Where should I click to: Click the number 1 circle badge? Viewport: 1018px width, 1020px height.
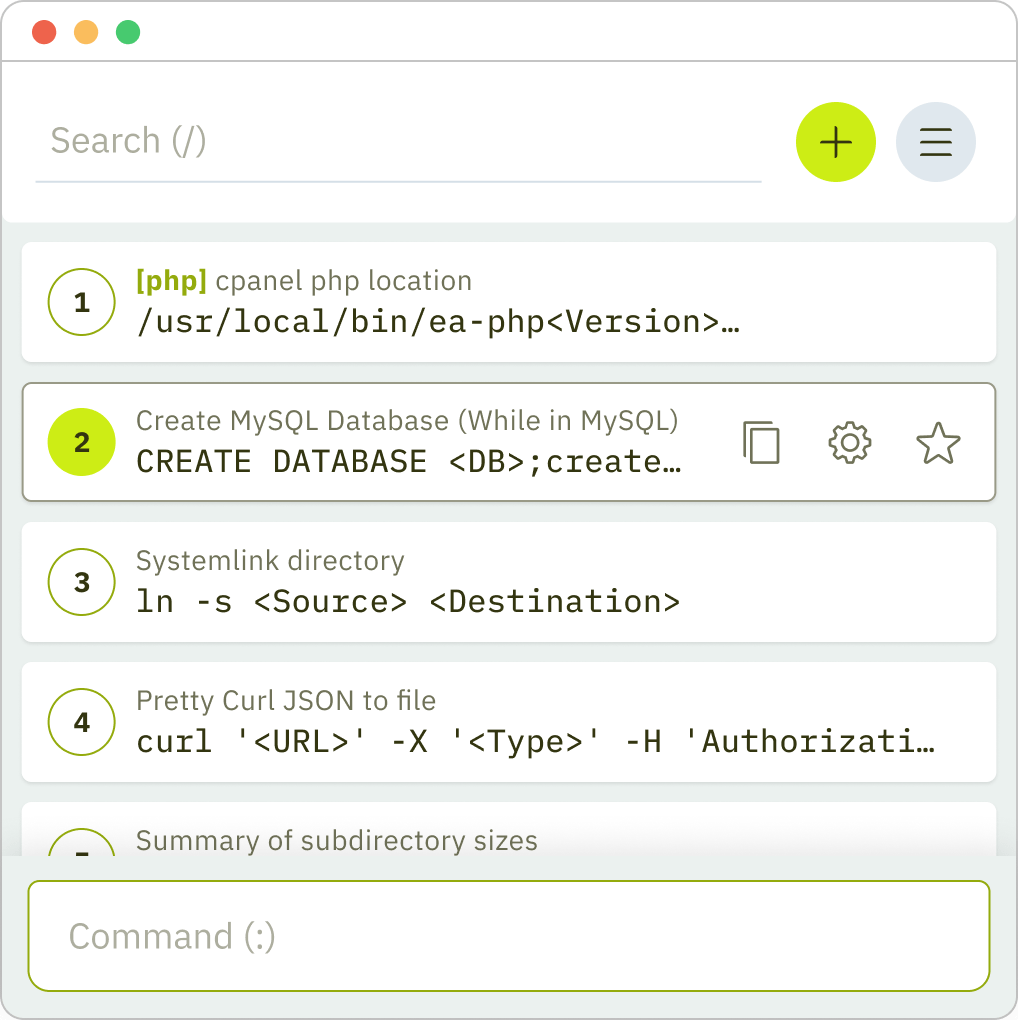pyautogui.click(x=82, y=302)
